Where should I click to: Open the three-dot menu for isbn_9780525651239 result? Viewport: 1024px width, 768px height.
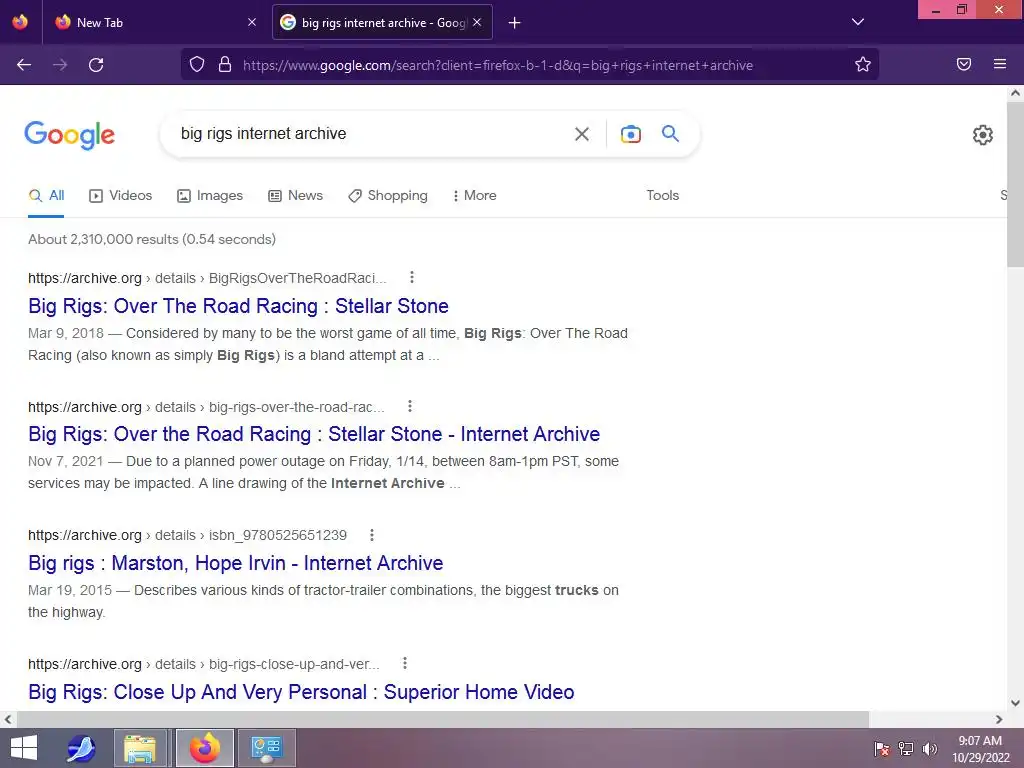(x=372, y=535)
